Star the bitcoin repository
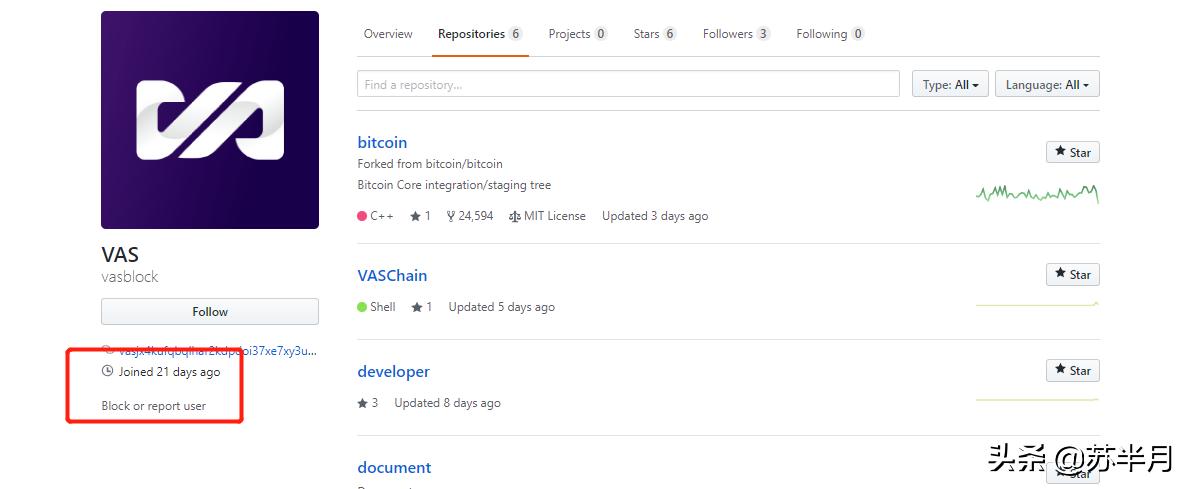The width and height of the screenshot is (1191, 489). 1072,152
